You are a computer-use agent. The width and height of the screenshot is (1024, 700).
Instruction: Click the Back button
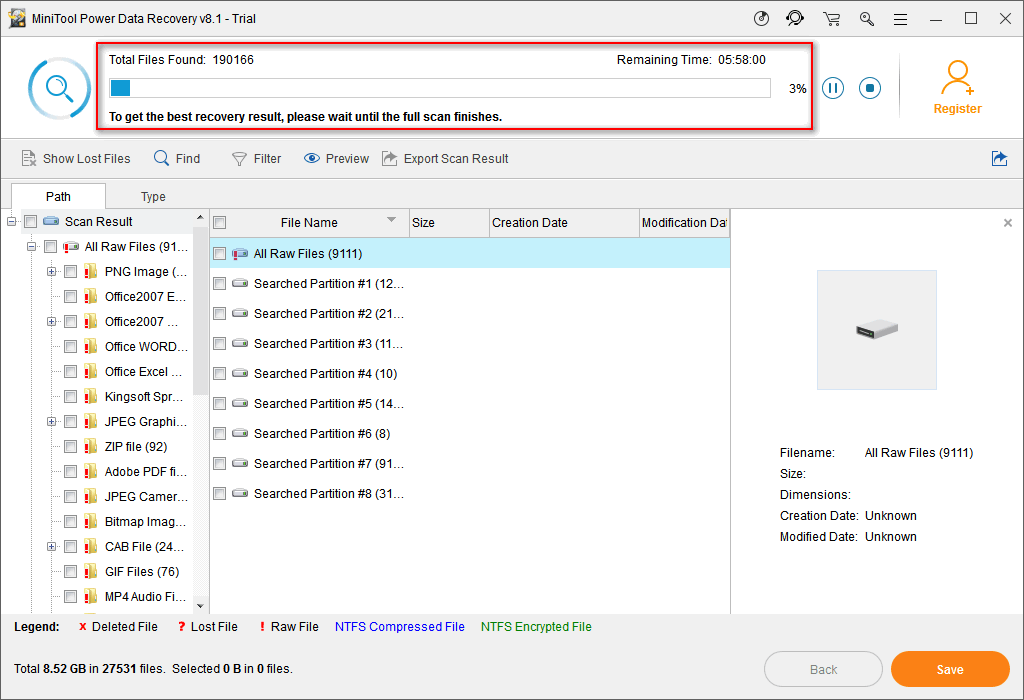[x=823, y=669]
